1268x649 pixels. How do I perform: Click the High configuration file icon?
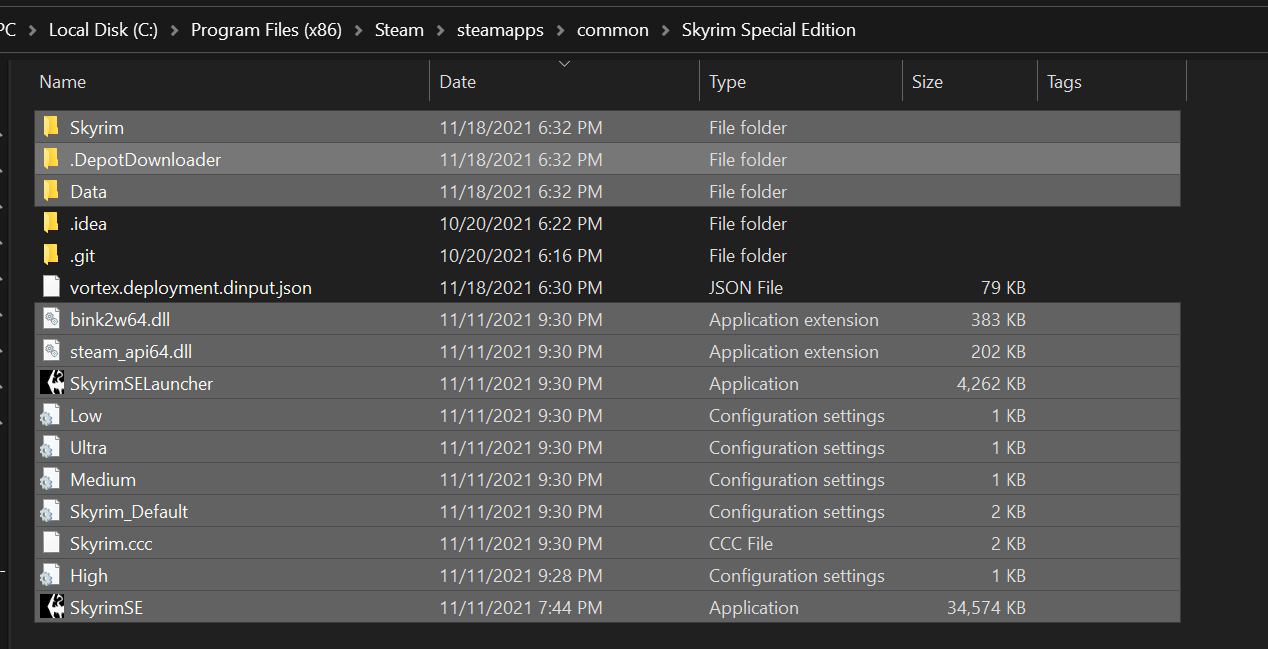point(50,576)
